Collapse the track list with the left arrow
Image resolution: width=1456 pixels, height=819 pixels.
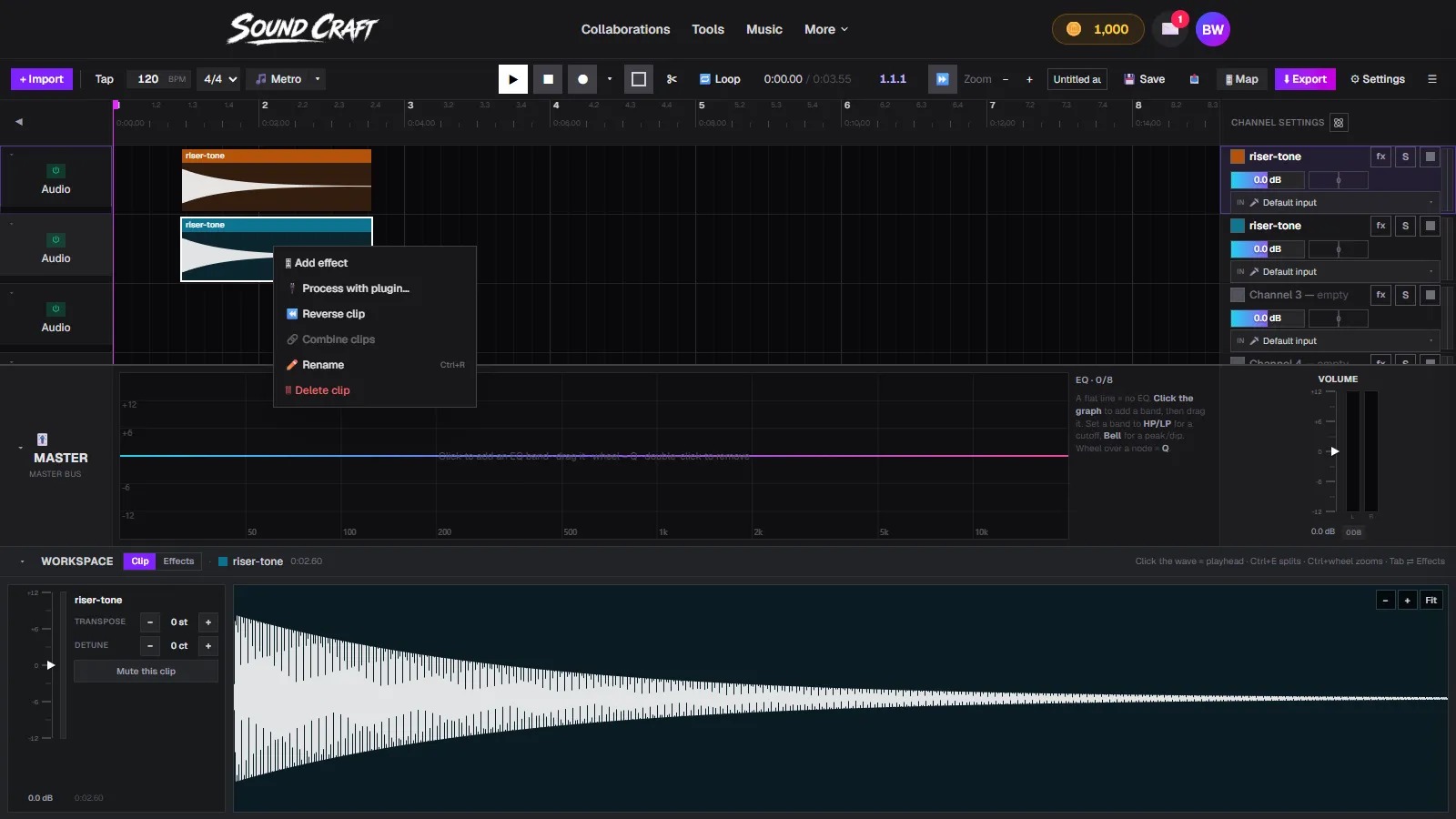(x=19, y=121)
